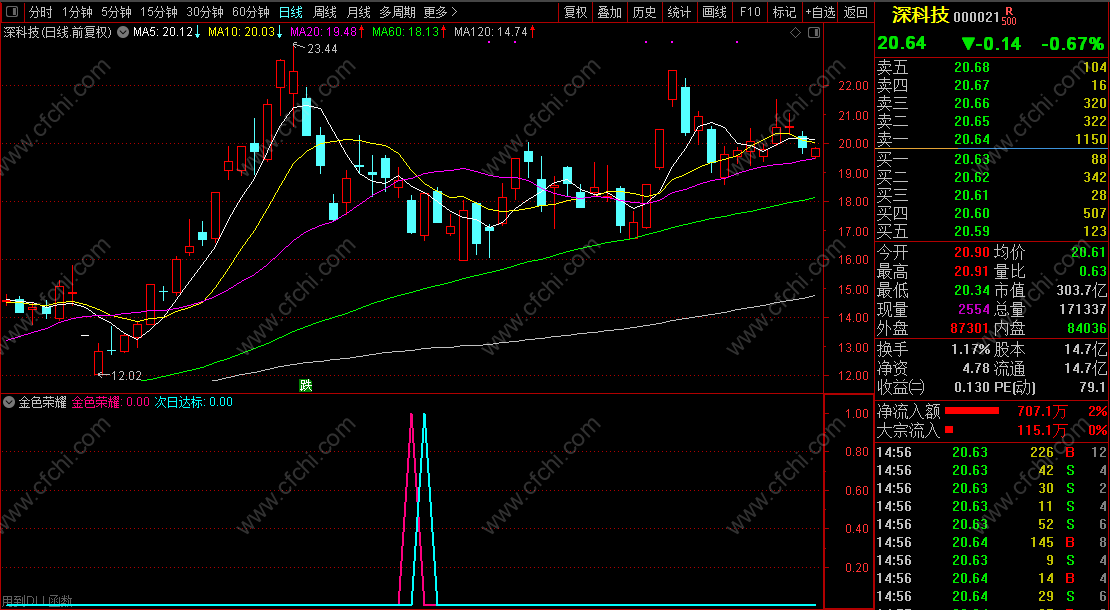Select the MA10: 20.03 label
This screenshot has height=610, width=1110.
coord(241,32)
